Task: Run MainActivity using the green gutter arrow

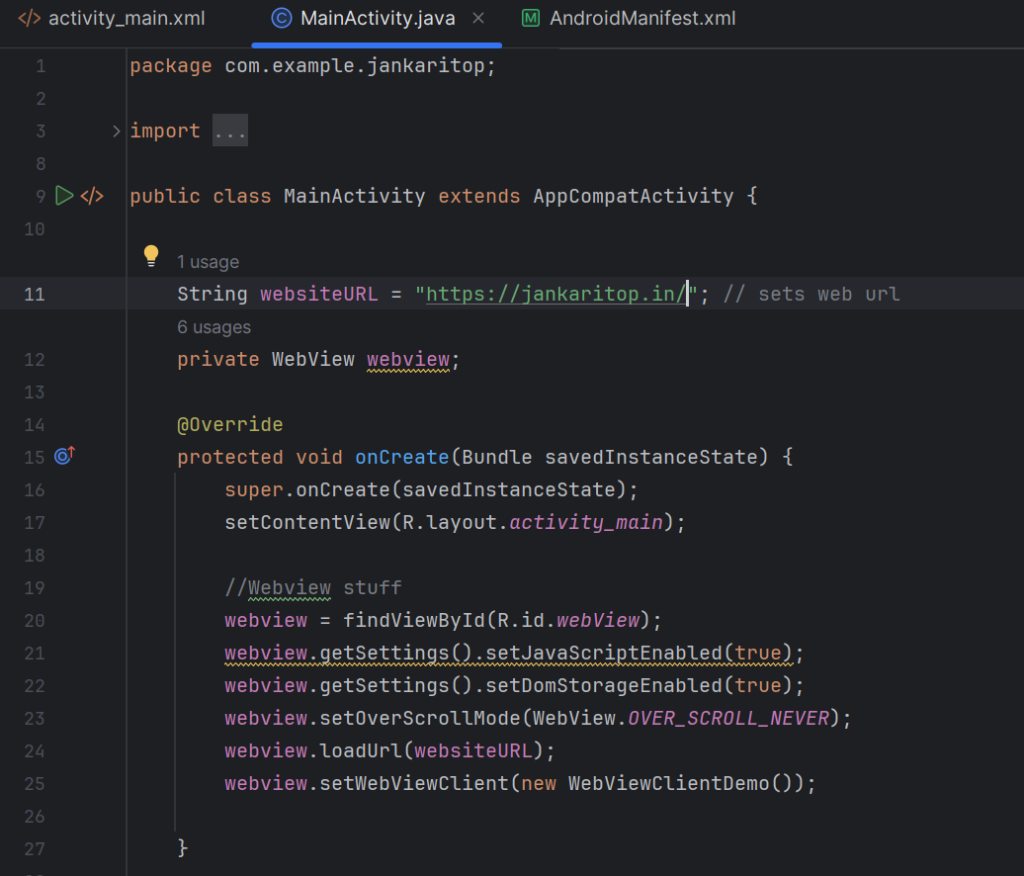Action: pyautogui.click(x=64, y=196)
